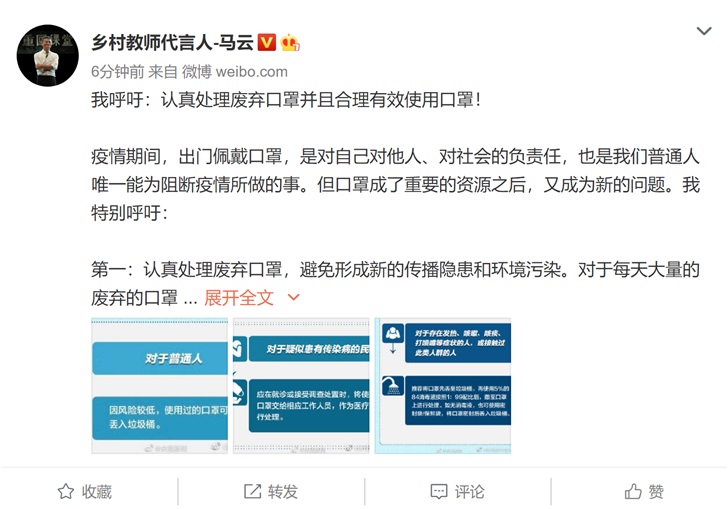728x509 pixels.
Task: Open the first image '对于普通人'
Action: 160,385
